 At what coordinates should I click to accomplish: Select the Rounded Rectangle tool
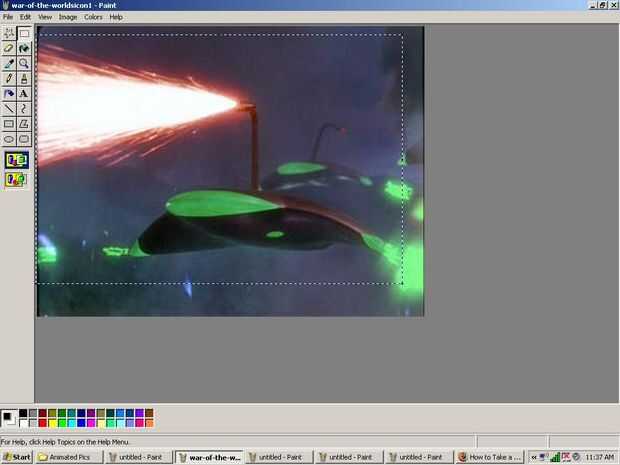pos(24,139)
